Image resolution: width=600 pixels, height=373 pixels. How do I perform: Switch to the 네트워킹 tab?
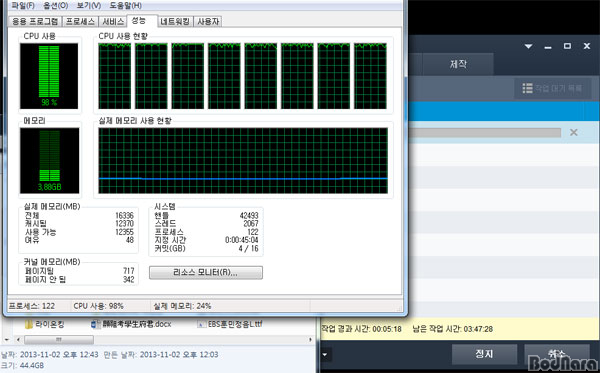click(x=175, y=21)
